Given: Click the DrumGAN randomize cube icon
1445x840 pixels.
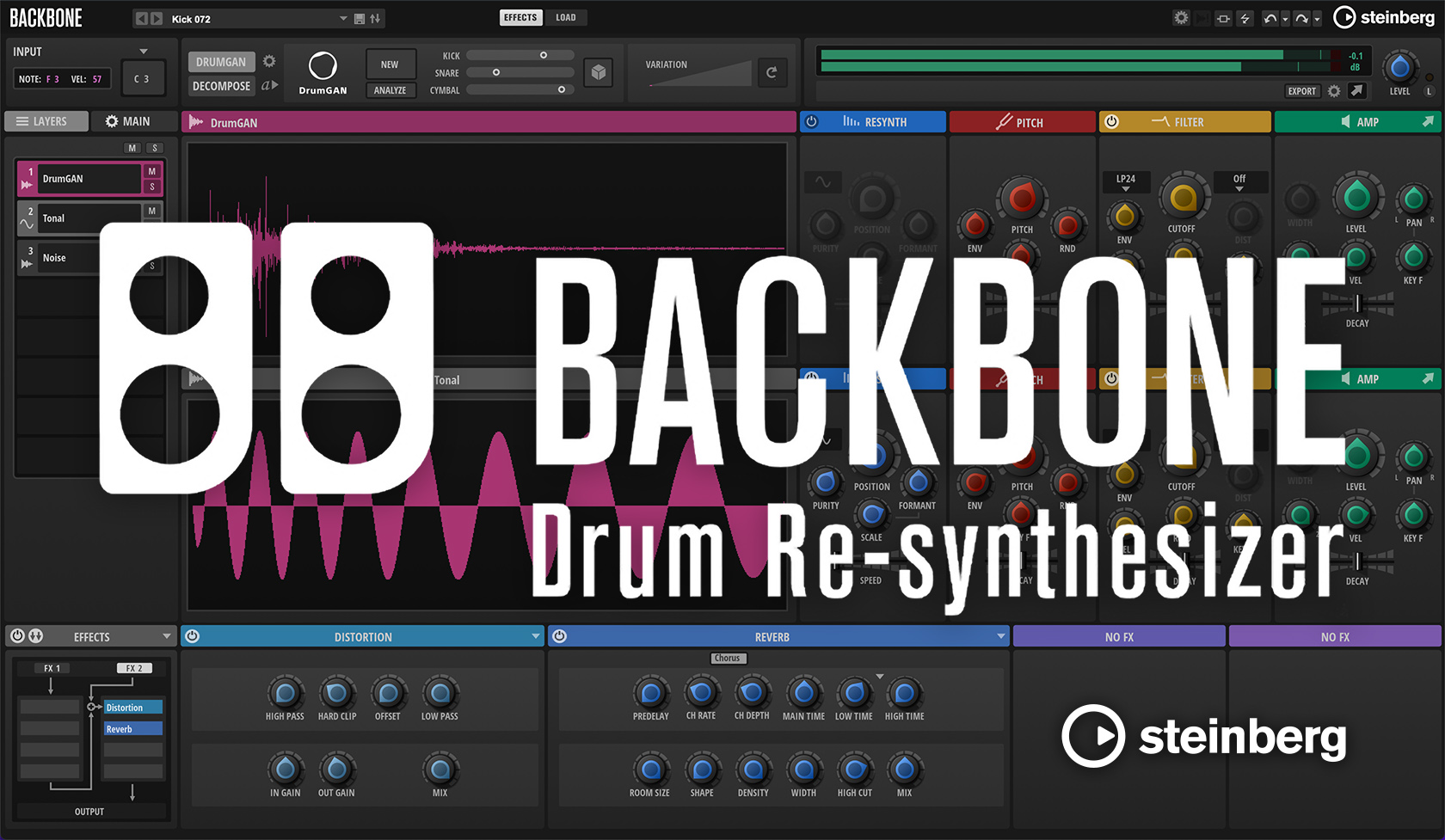Looking at the screenshot, I should click(598, 73).
